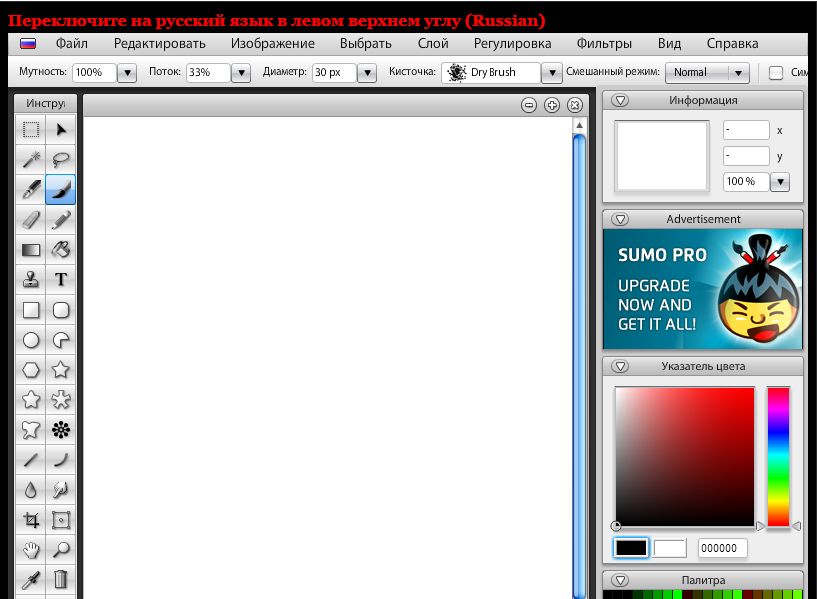Select the Zoom magnifier tool

pos(61,549)
